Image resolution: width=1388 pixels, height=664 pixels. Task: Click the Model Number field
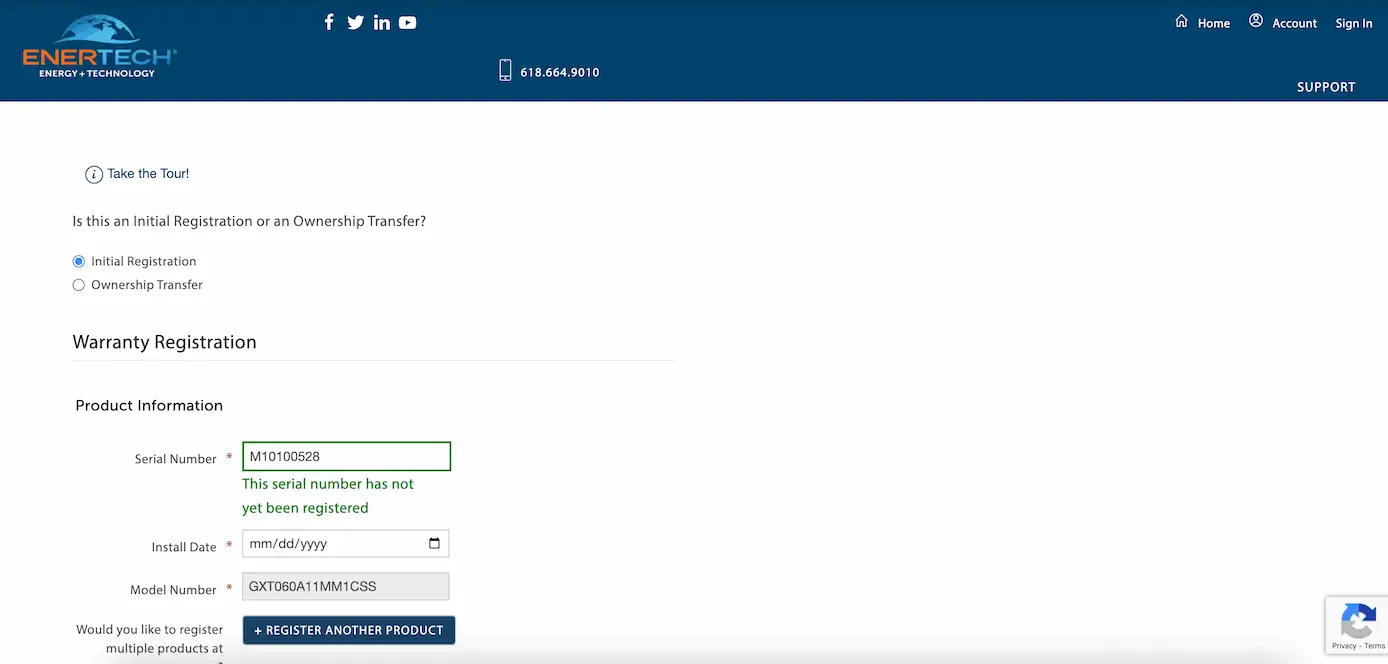[345, 586]
